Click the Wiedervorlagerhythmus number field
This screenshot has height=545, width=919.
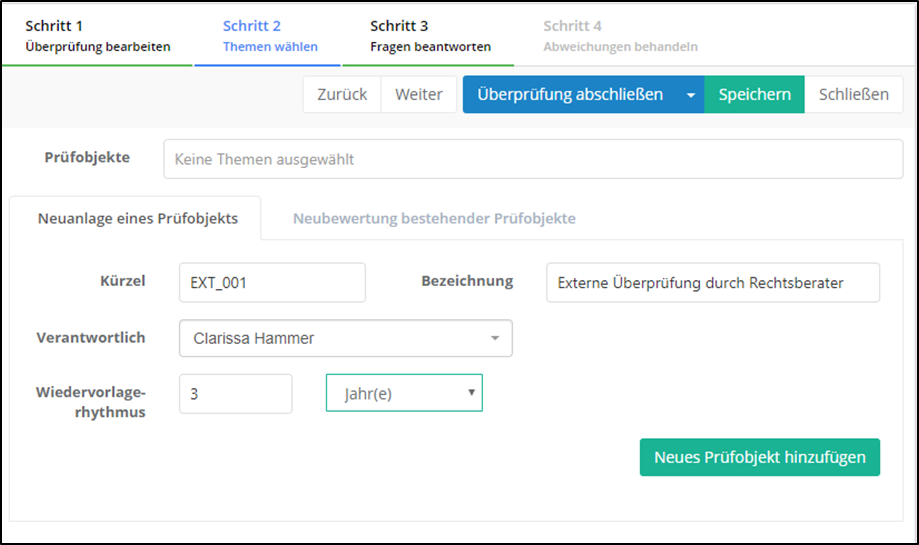(235, 394)
